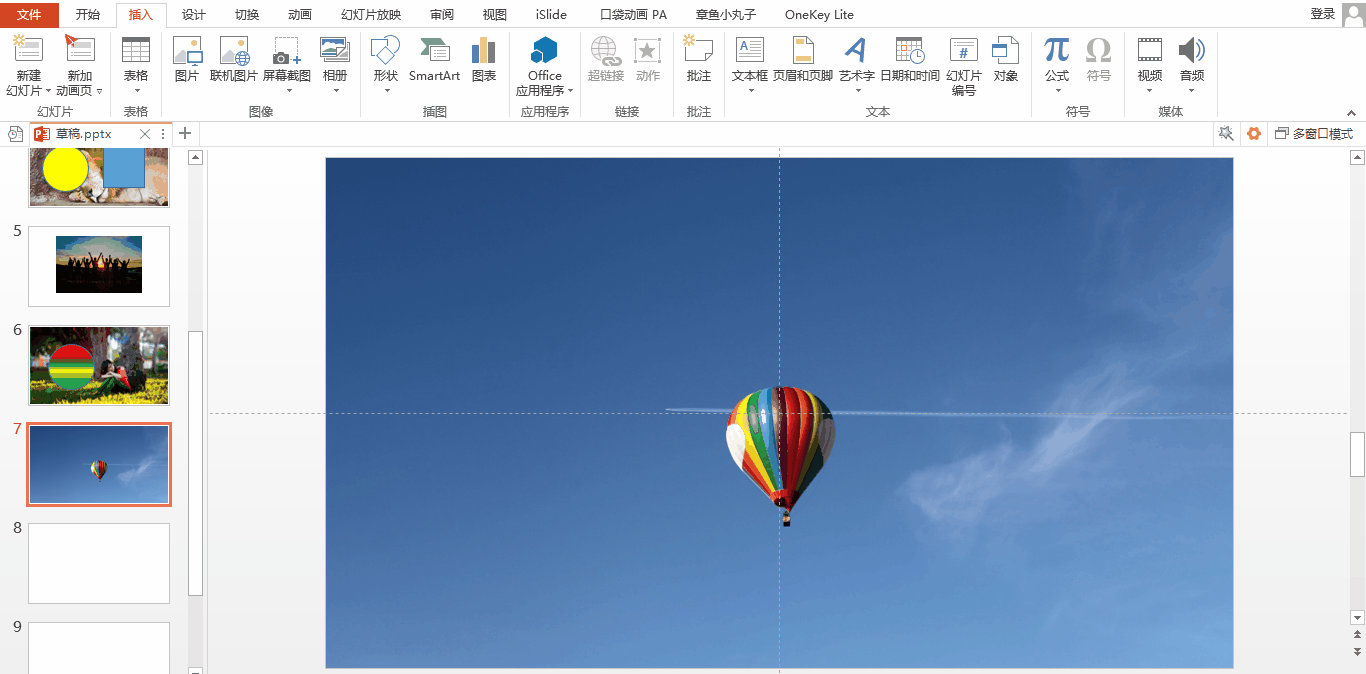This screenshot has width=1366, height=674.
Task: Toggle 多窗口模式 multi-window mode
Action: coord(1314,134)
